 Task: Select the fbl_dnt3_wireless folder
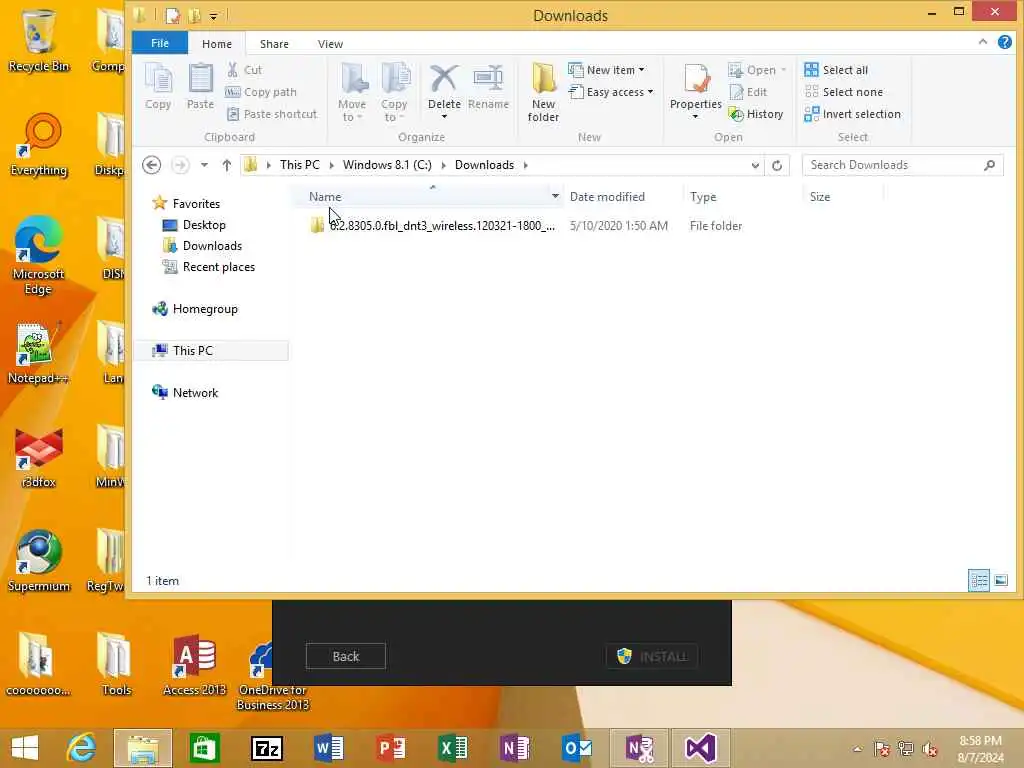(x=432, y=226)
